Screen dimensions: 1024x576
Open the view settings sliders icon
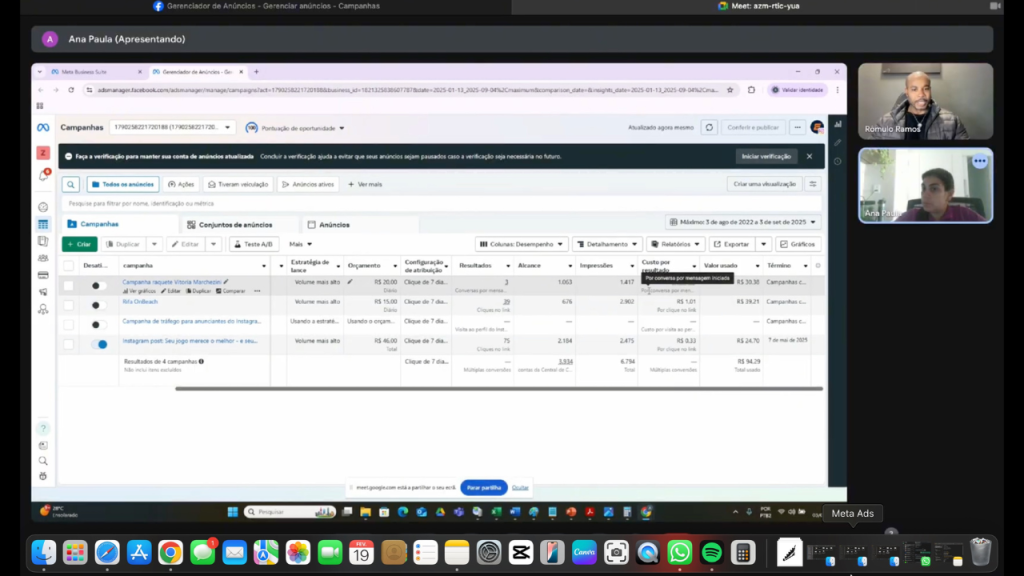tap(813, 185)
